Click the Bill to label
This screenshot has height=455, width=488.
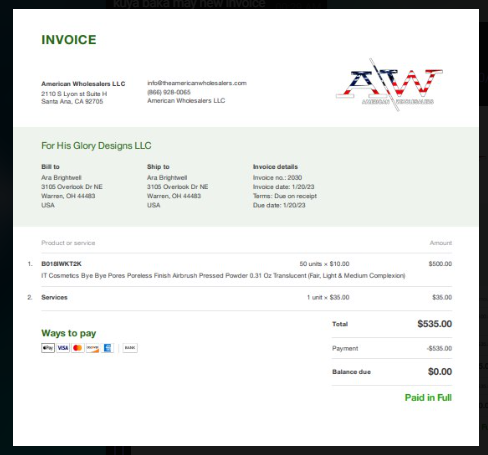pyautogui.click(x=50, y=167)
